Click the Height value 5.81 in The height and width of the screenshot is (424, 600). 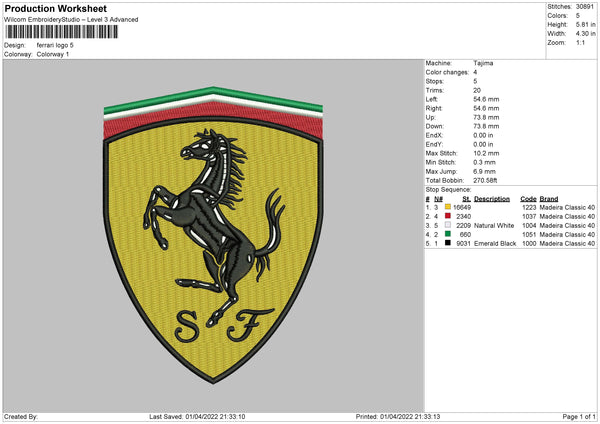click(x=585, y=24)
